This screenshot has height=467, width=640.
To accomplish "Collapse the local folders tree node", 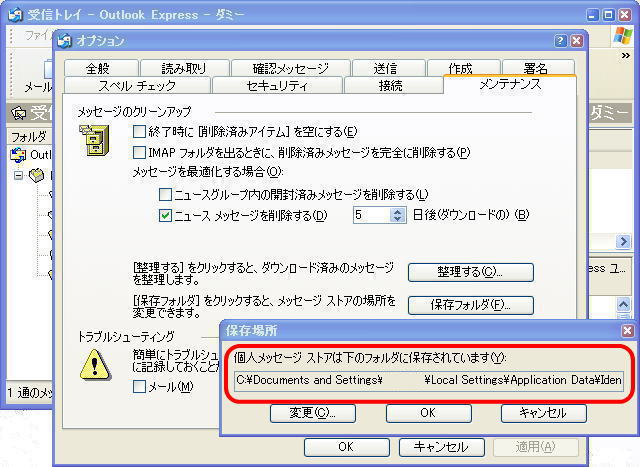I will (18, 175).
